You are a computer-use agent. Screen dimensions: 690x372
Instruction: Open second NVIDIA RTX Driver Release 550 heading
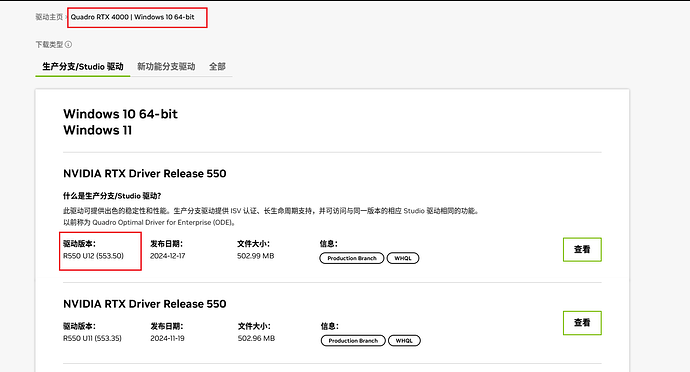coord(145,304)
